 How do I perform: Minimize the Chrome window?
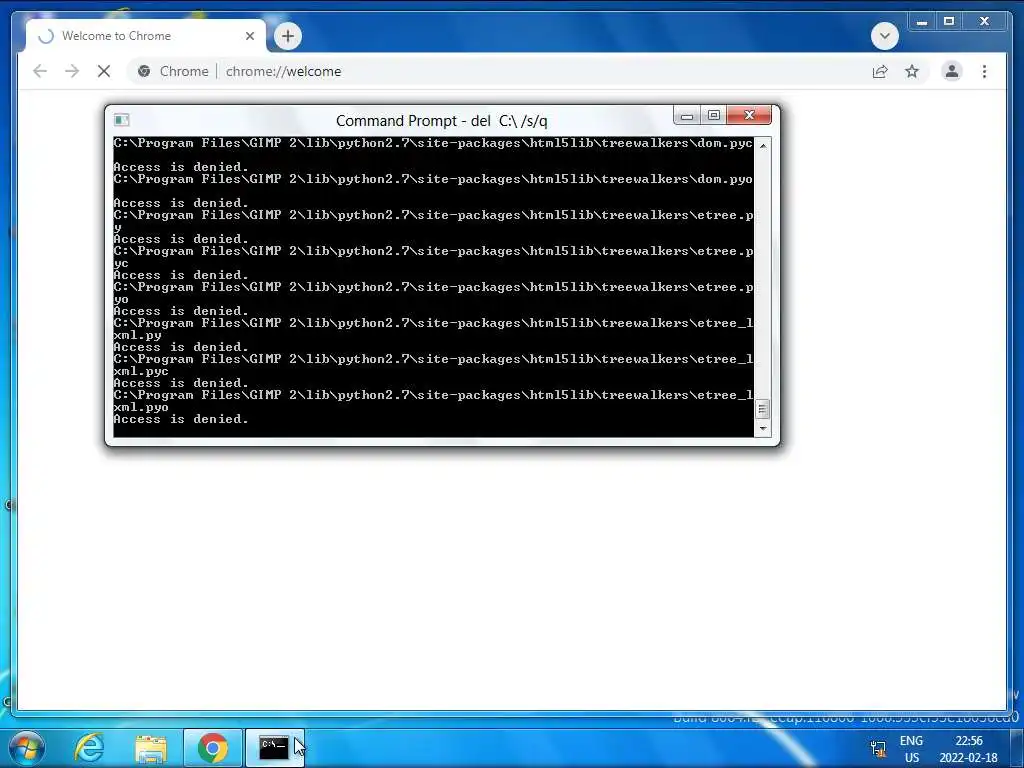(x=922, y=22)
